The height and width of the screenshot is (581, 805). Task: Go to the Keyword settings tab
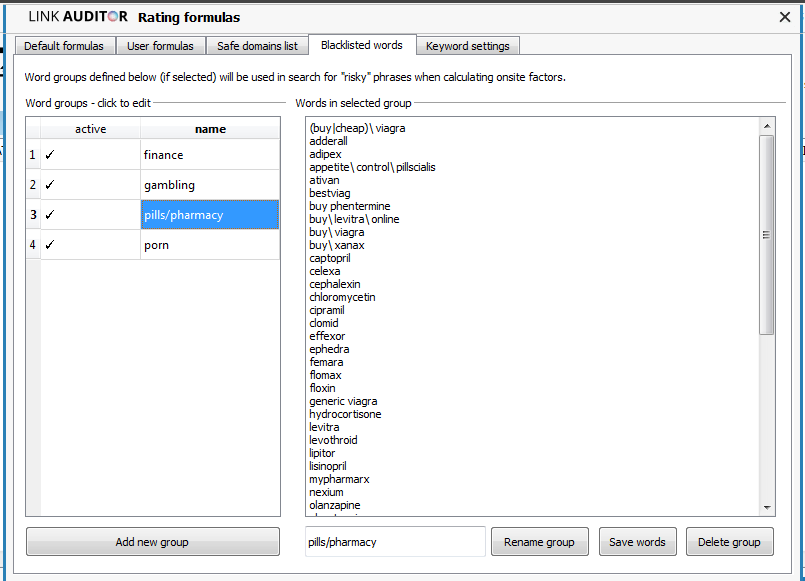point(468,46)
